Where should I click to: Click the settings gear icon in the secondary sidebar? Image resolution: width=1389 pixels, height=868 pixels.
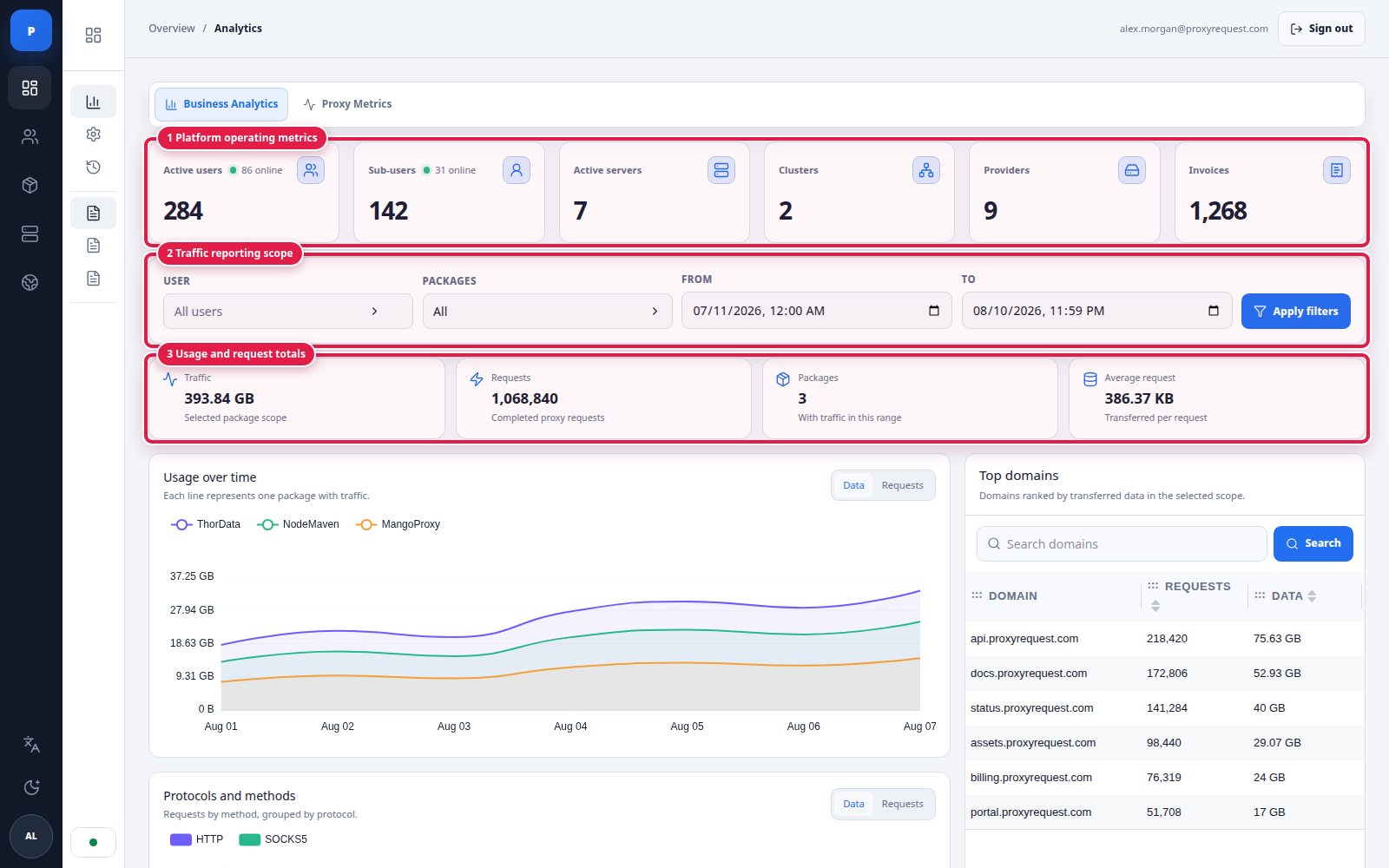94,134
